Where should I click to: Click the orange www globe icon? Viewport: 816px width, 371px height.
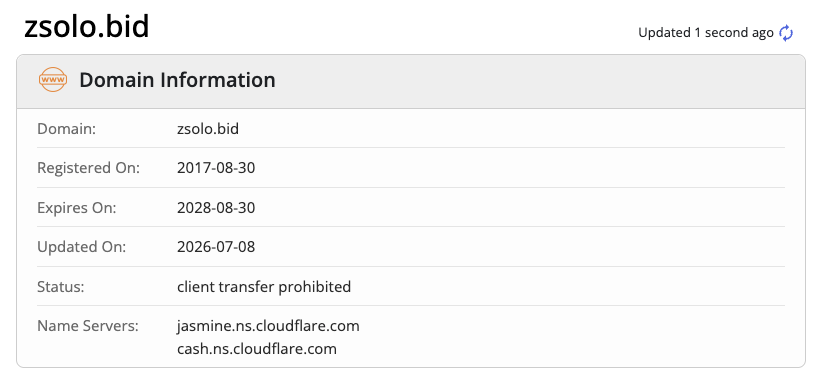(53, 80)
